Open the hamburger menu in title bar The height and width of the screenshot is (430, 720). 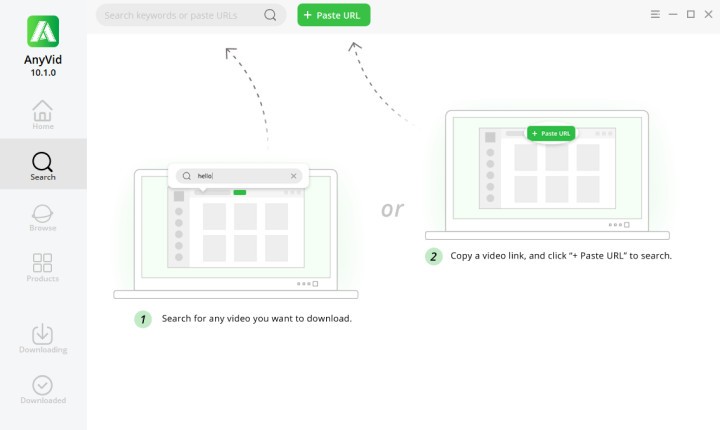coord(655,15)
